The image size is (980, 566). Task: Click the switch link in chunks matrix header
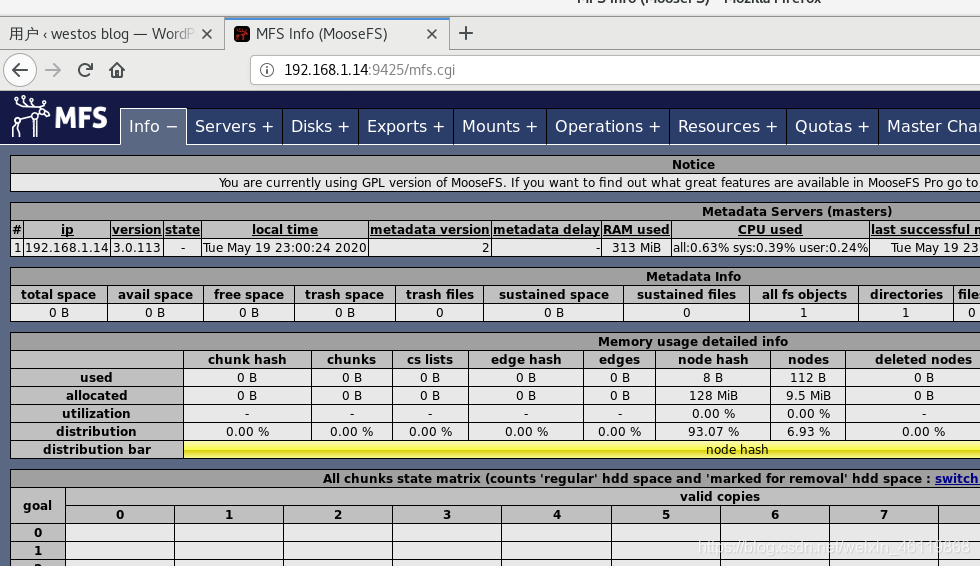pyautogui.click(x=956, y=479)
